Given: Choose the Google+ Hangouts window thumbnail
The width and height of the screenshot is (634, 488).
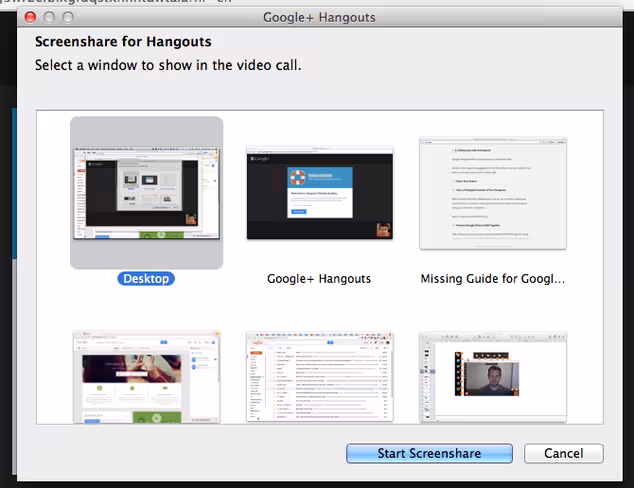Looking at the screenshot, I should pos(320,193).
